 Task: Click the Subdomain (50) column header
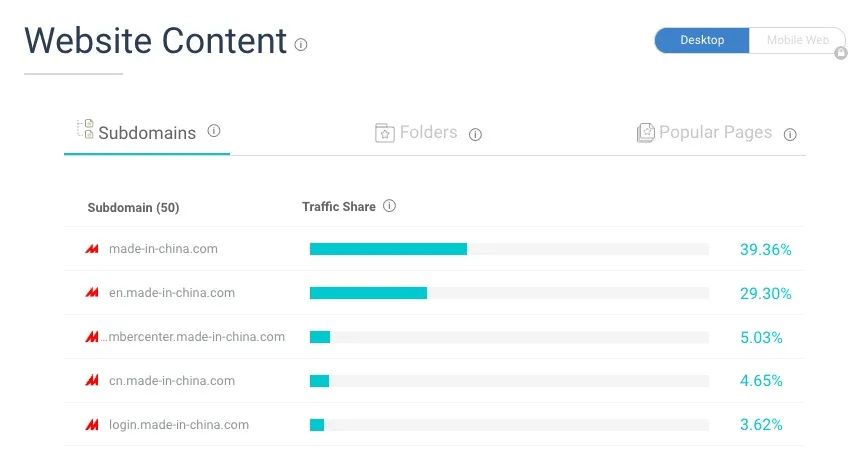133,208
